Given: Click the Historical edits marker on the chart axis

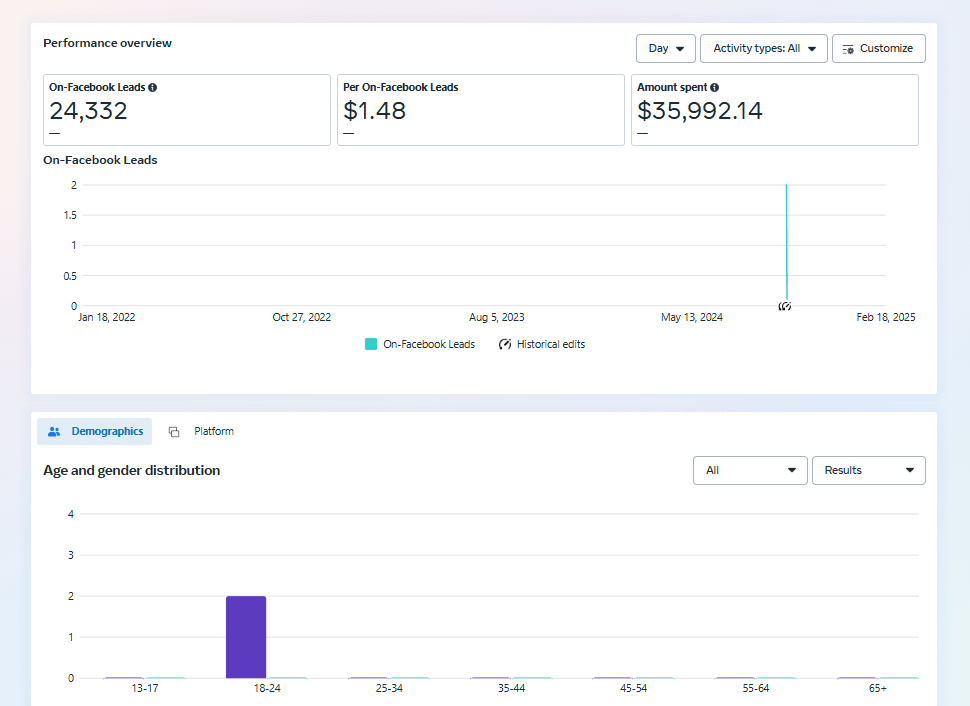Looking at the screenshot, I should [785, 306].
